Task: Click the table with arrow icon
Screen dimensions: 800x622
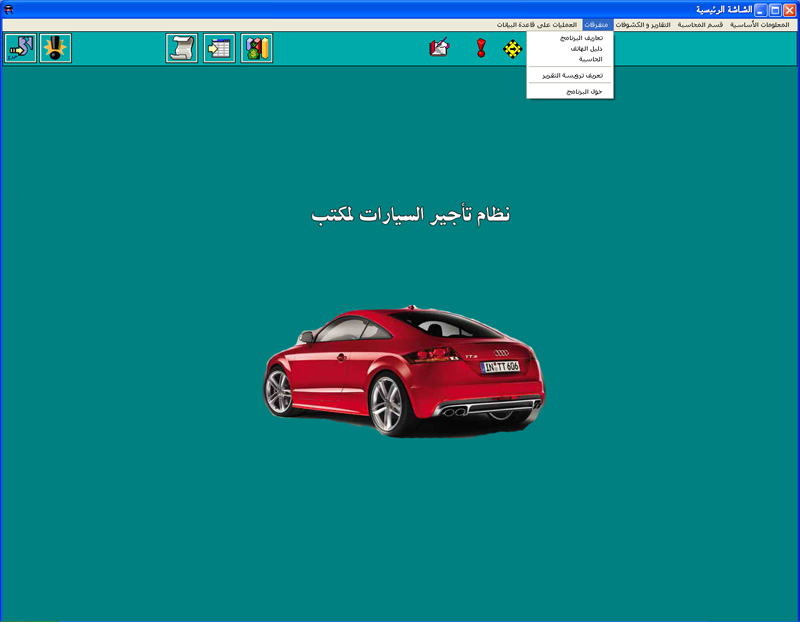Action: point(219,48)
